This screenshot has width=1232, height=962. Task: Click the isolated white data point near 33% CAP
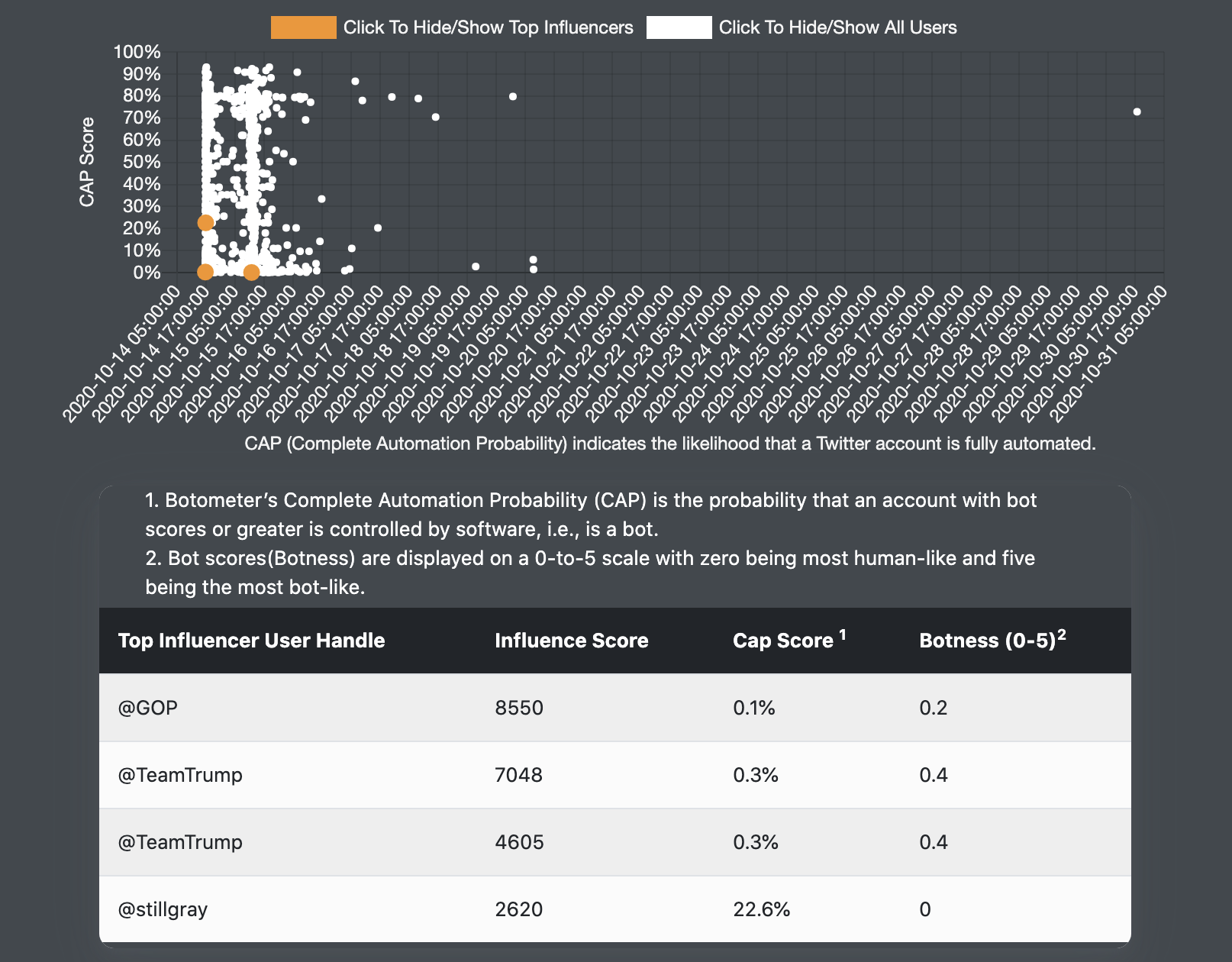(x=321, y=199)
